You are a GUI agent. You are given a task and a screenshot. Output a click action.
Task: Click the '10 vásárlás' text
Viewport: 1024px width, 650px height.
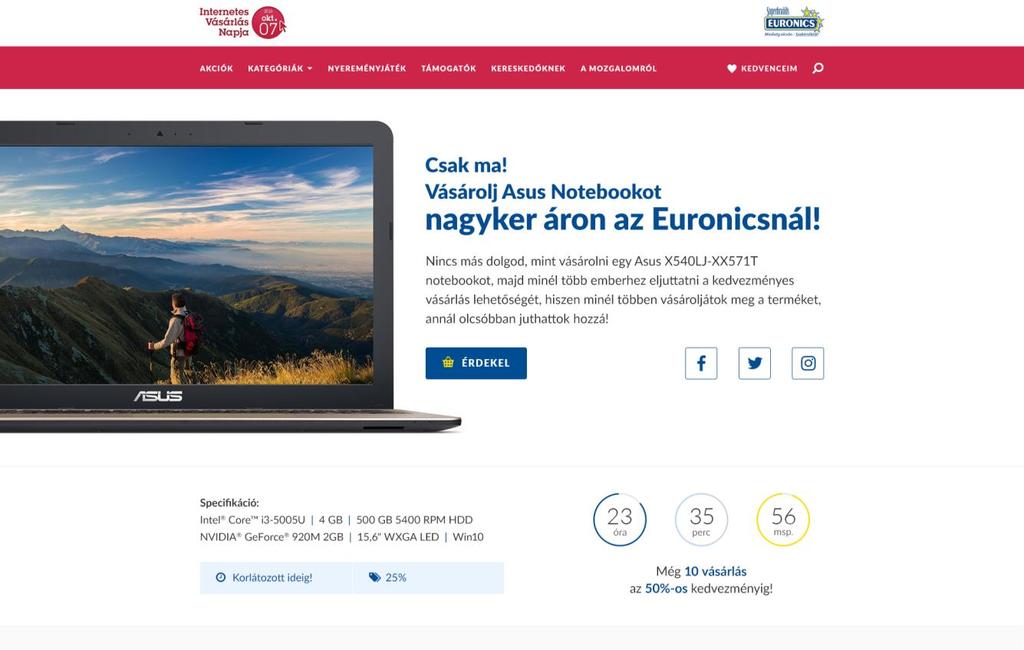coord(715,572)
